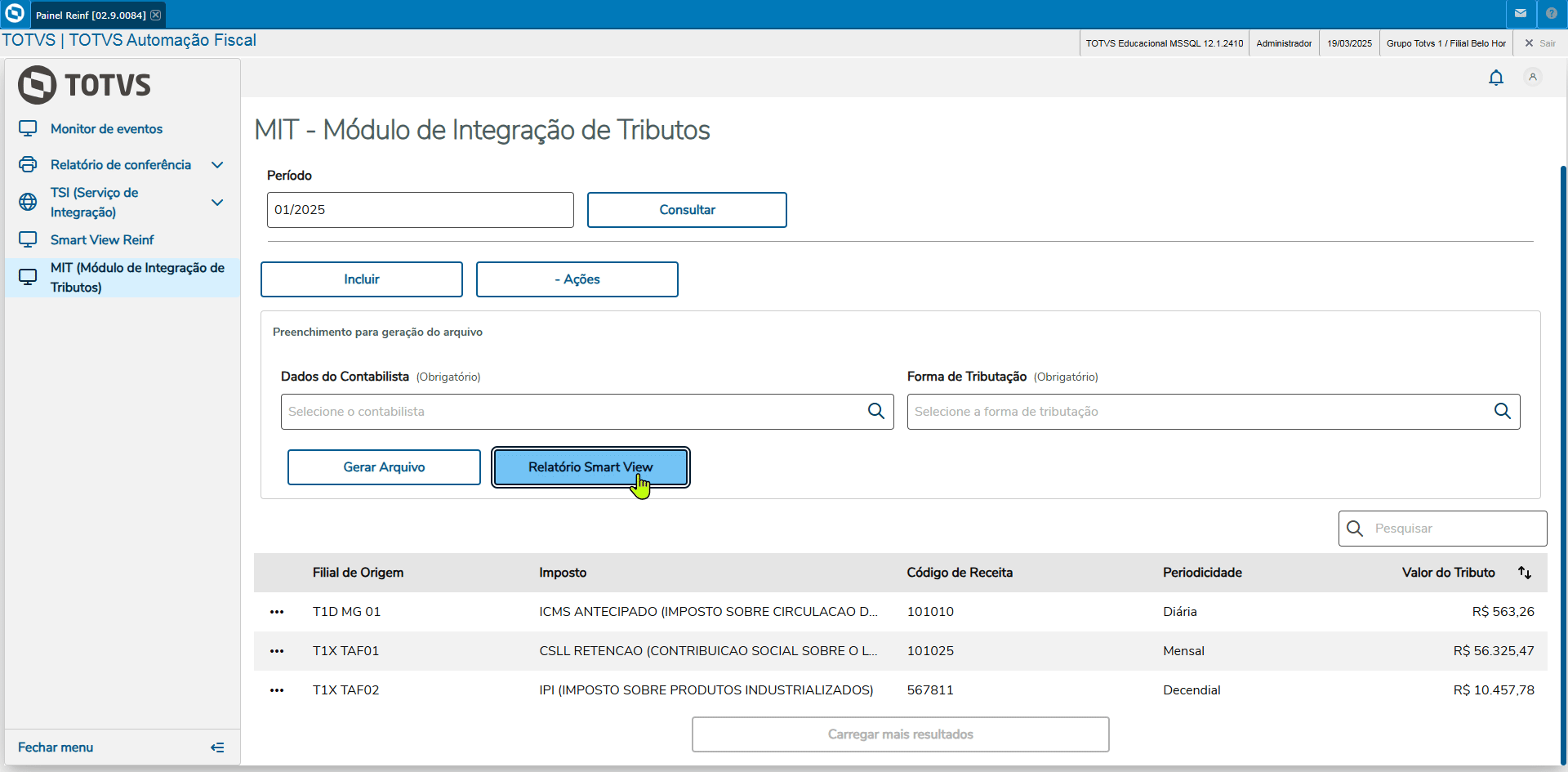The width and height of the screenshot is (1568, 772).
Task: Click the TSI globe icon
Action: tap(28, 202)
